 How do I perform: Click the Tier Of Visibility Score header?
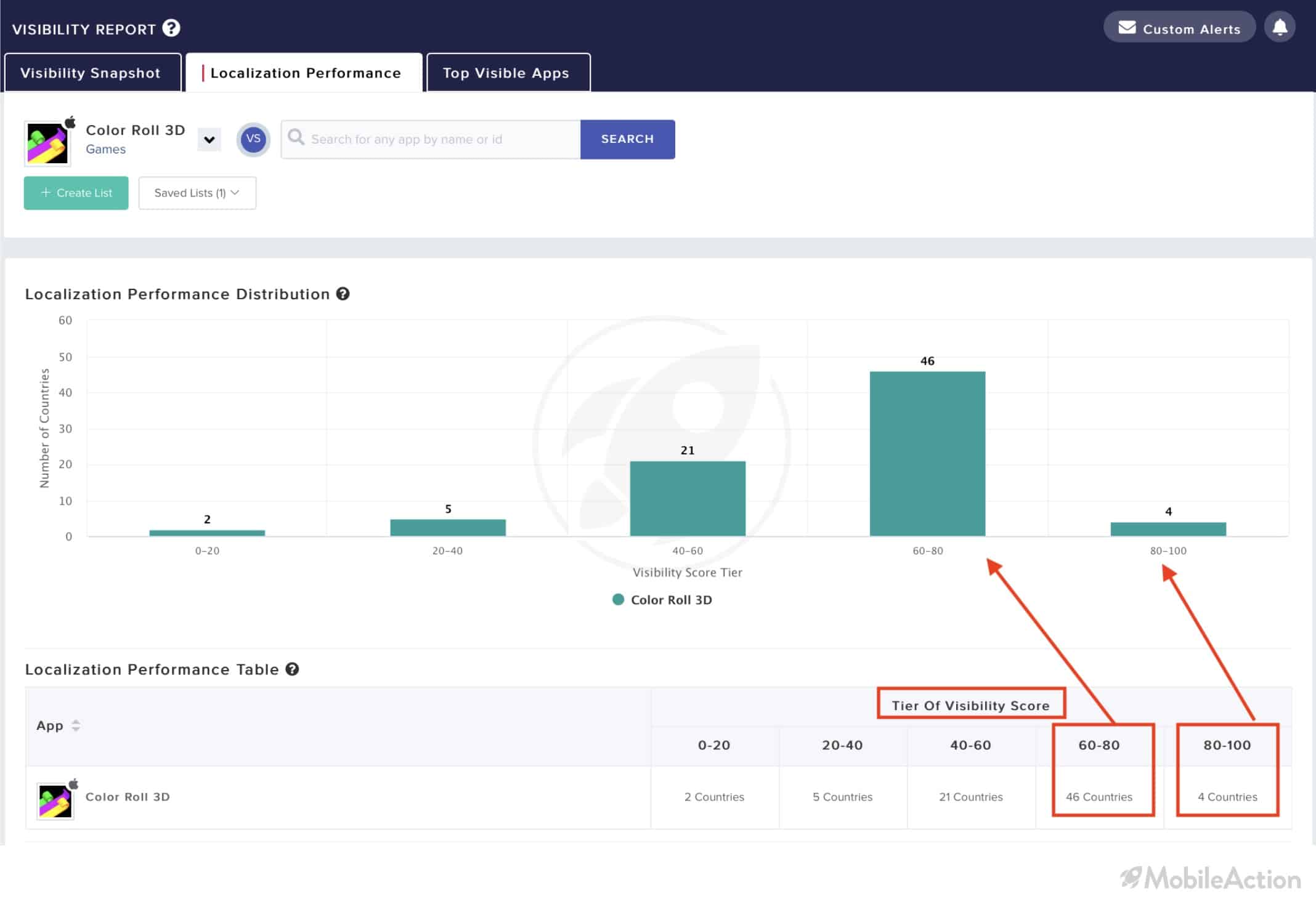(x=970, y=706)
